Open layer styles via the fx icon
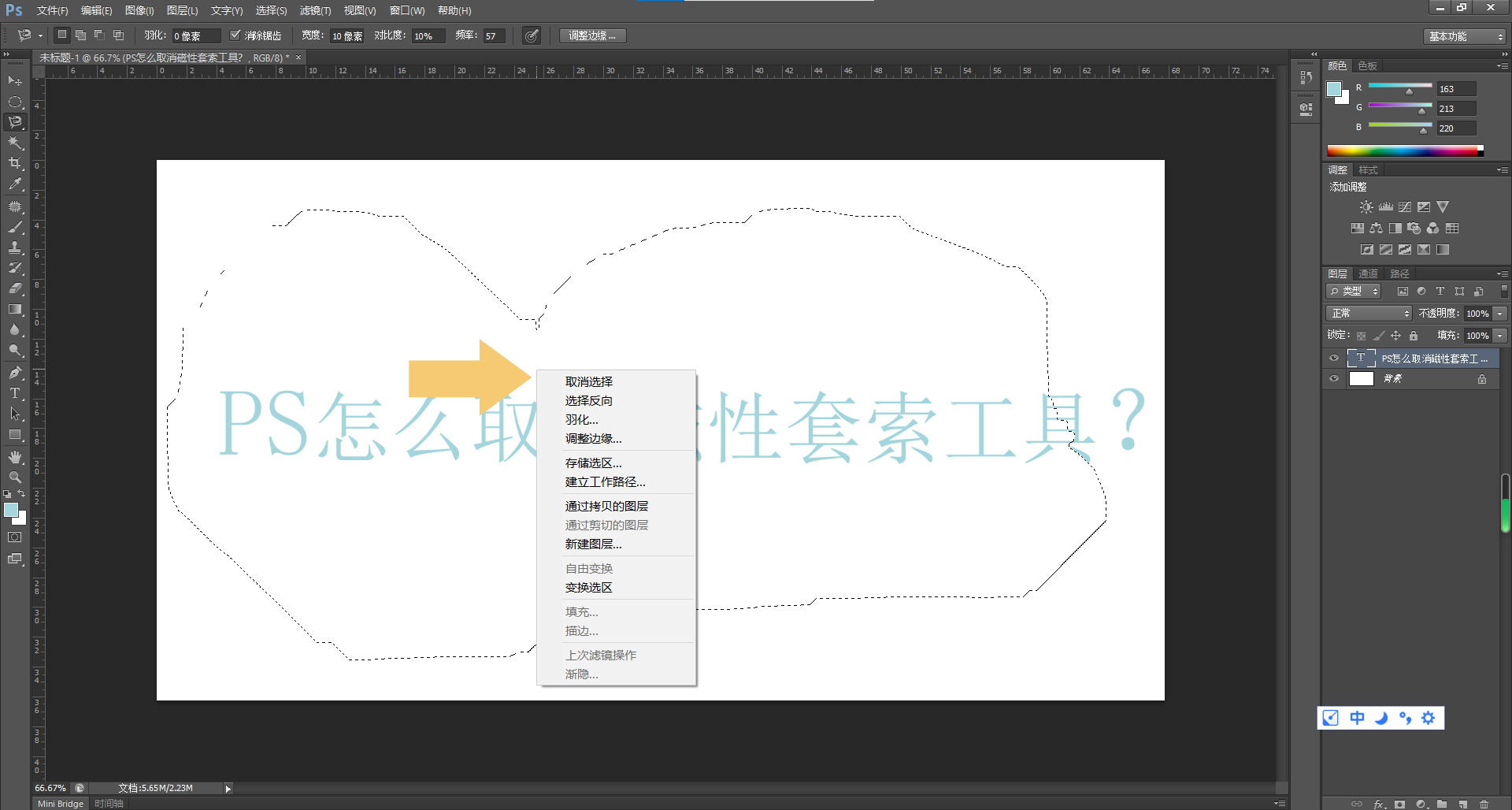Screen dimensions: 1512x810 (x=1379, y=804)
